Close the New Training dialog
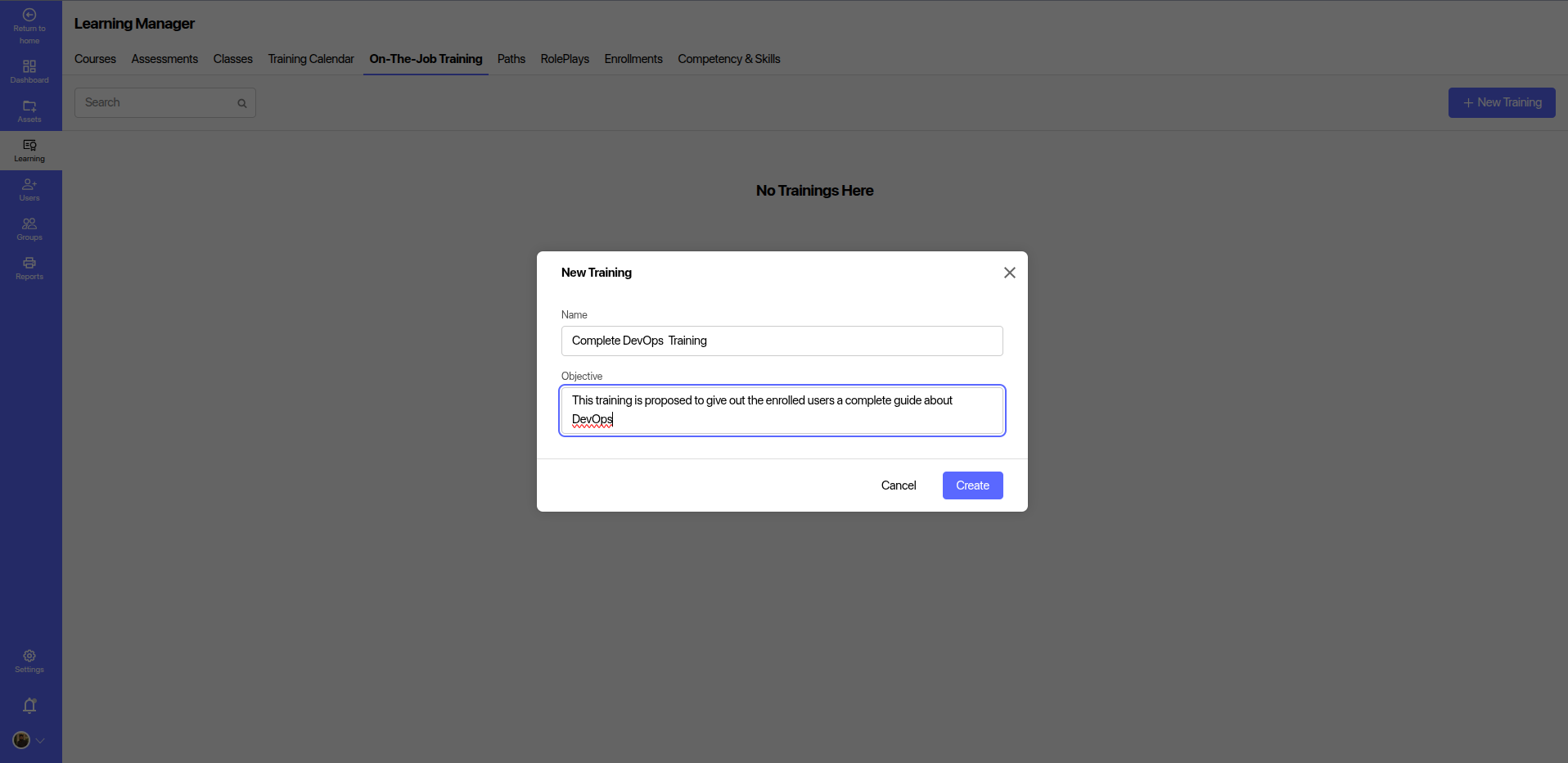Image resolution: width=1568 pixels, height=763 pixels. pos(1009,273)
